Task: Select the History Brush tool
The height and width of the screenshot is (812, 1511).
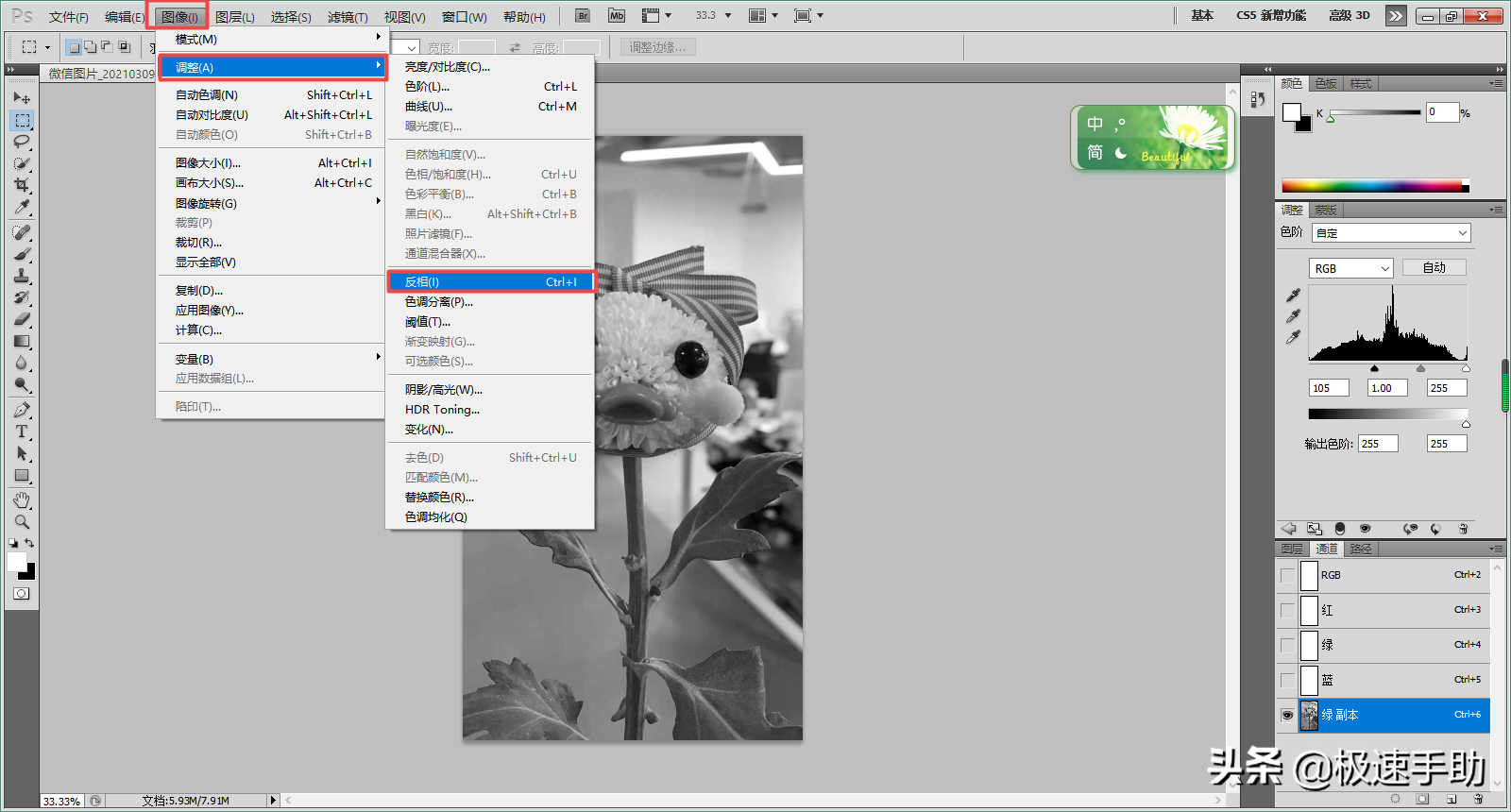Action: pos(22,297)
